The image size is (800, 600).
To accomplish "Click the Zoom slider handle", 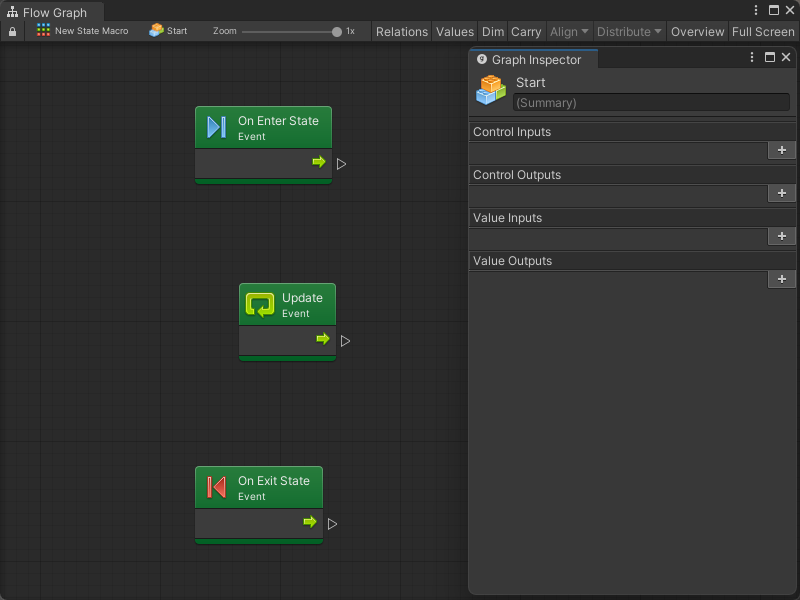I will [x=336, y=32].
